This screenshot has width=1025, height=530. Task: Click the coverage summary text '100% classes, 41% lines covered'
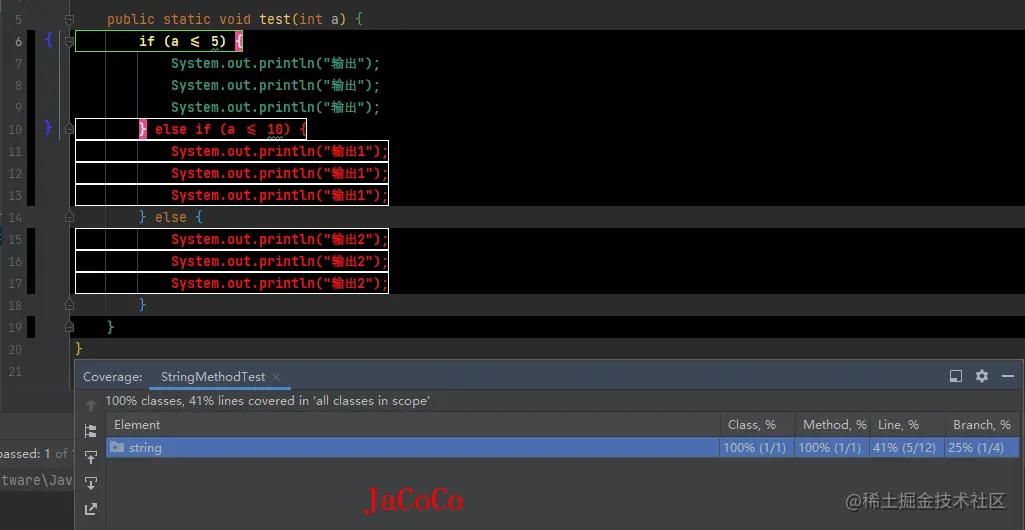tap(267, 401)
